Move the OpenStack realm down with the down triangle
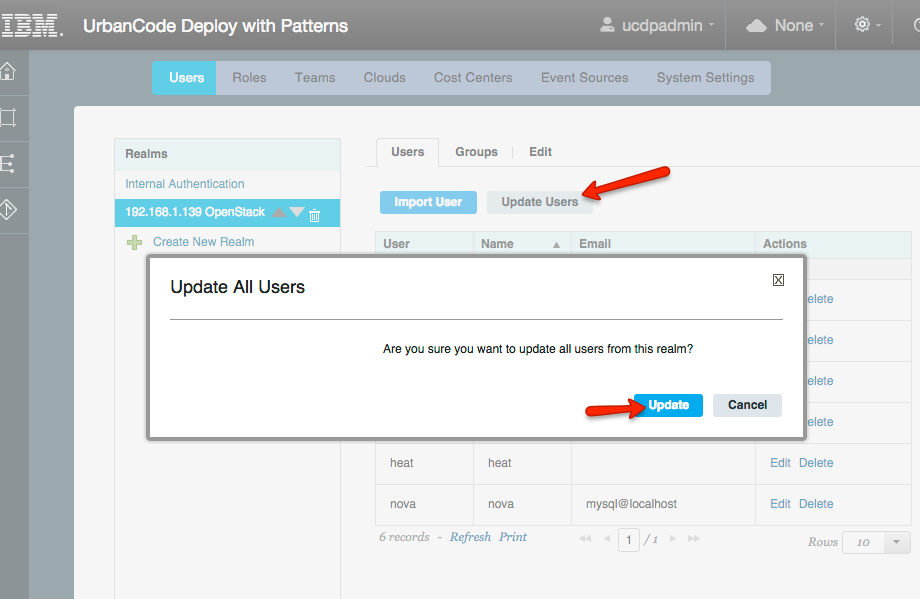 [x=297, y=212]
